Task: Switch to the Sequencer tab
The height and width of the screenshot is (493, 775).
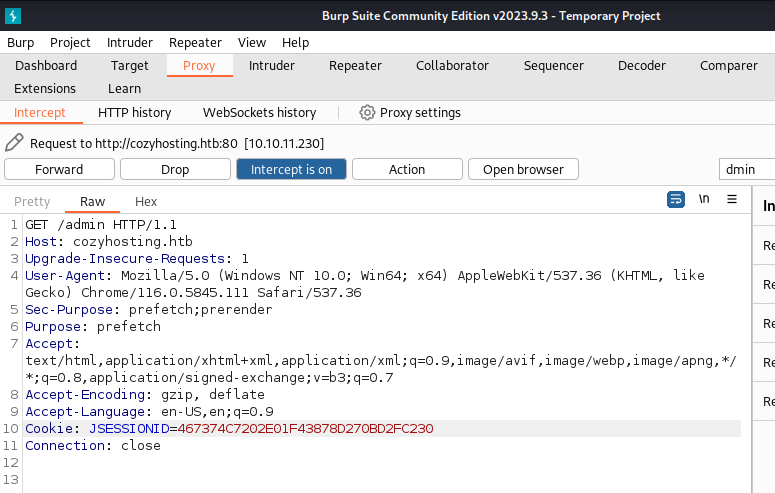Action: click(x=554, y=66)
